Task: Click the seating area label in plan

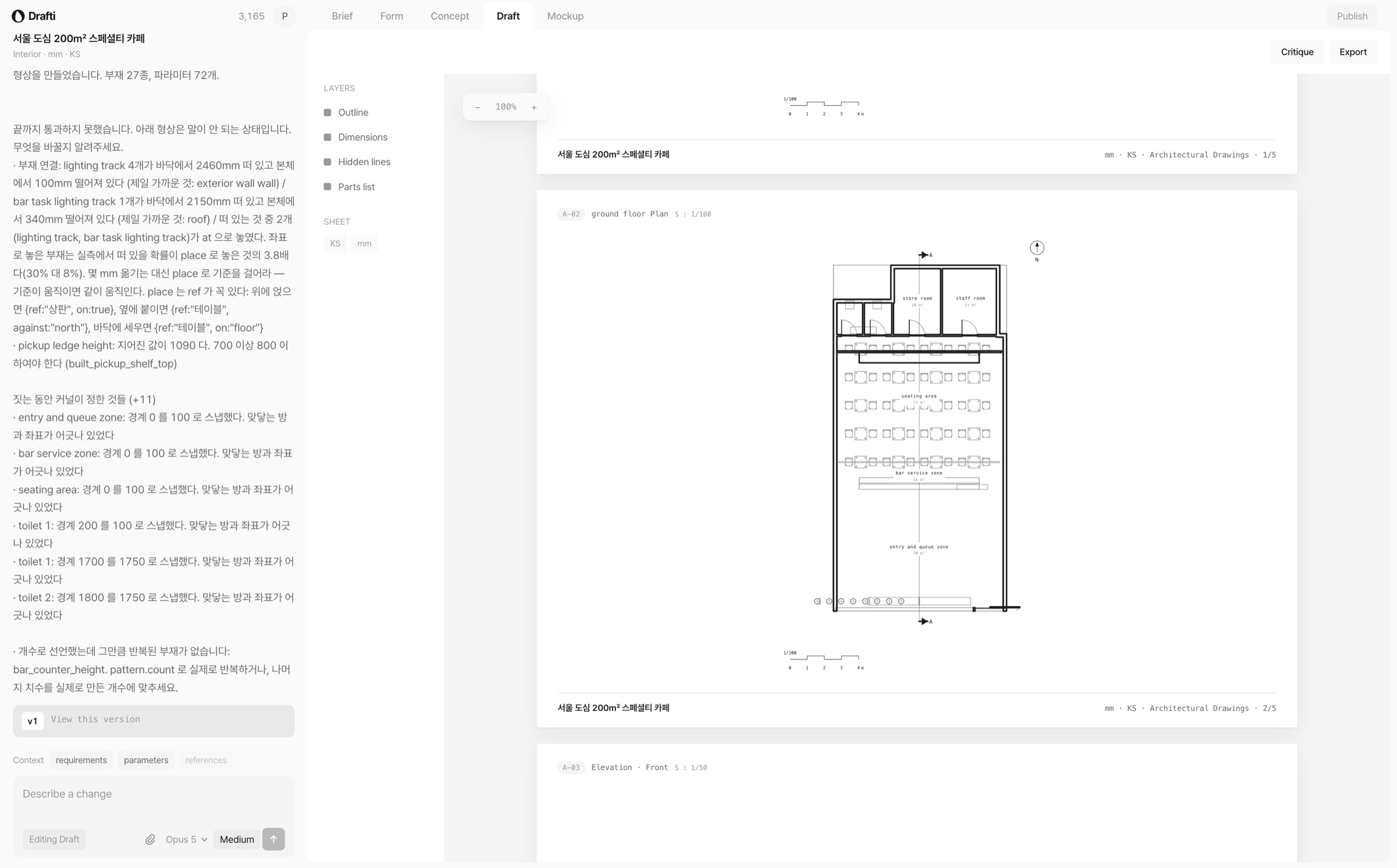Action: pos(919,396)
